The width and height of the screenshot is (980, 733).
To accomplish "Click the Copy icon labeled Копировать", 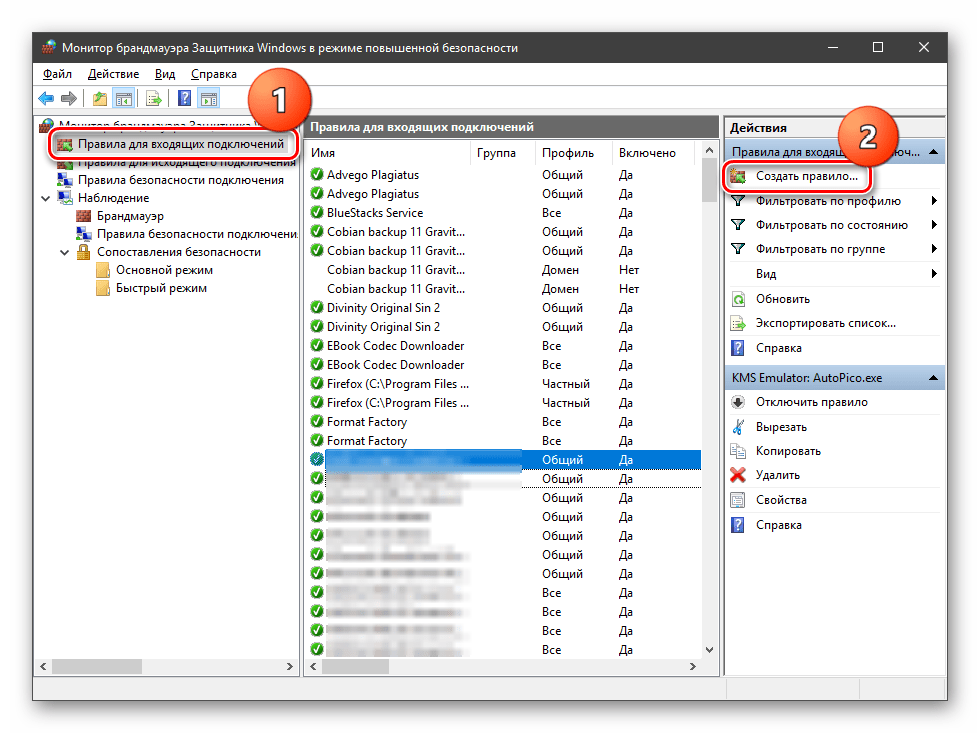I will (x=738, y=451).
